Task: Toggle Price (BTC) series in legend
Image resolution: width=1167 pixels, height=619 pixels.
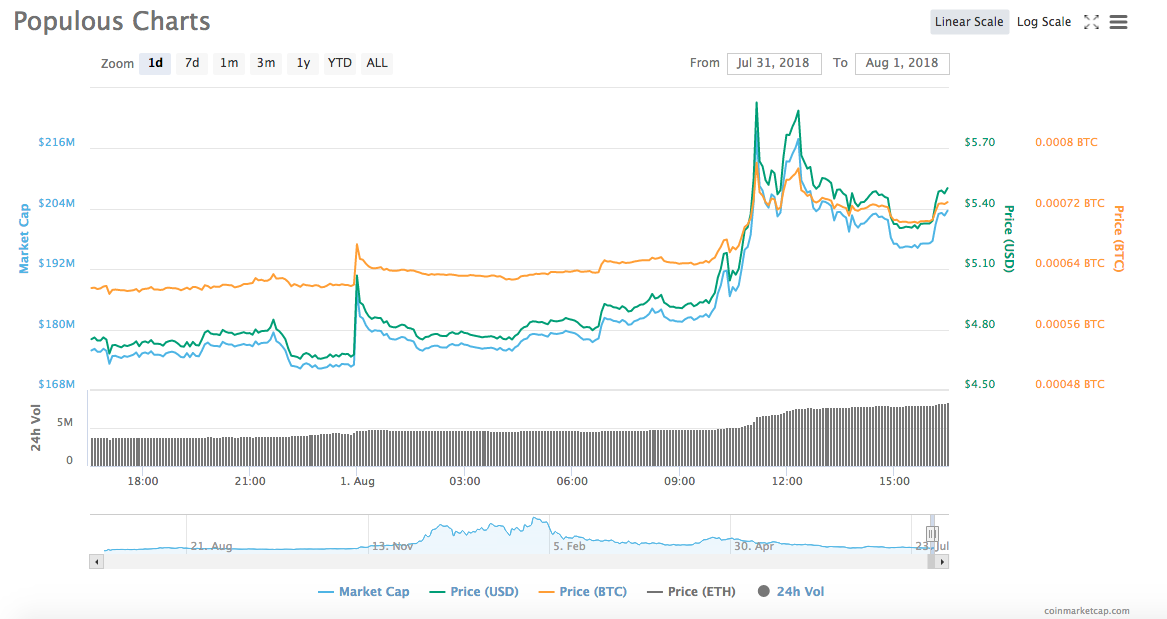Action: (583, 592)
